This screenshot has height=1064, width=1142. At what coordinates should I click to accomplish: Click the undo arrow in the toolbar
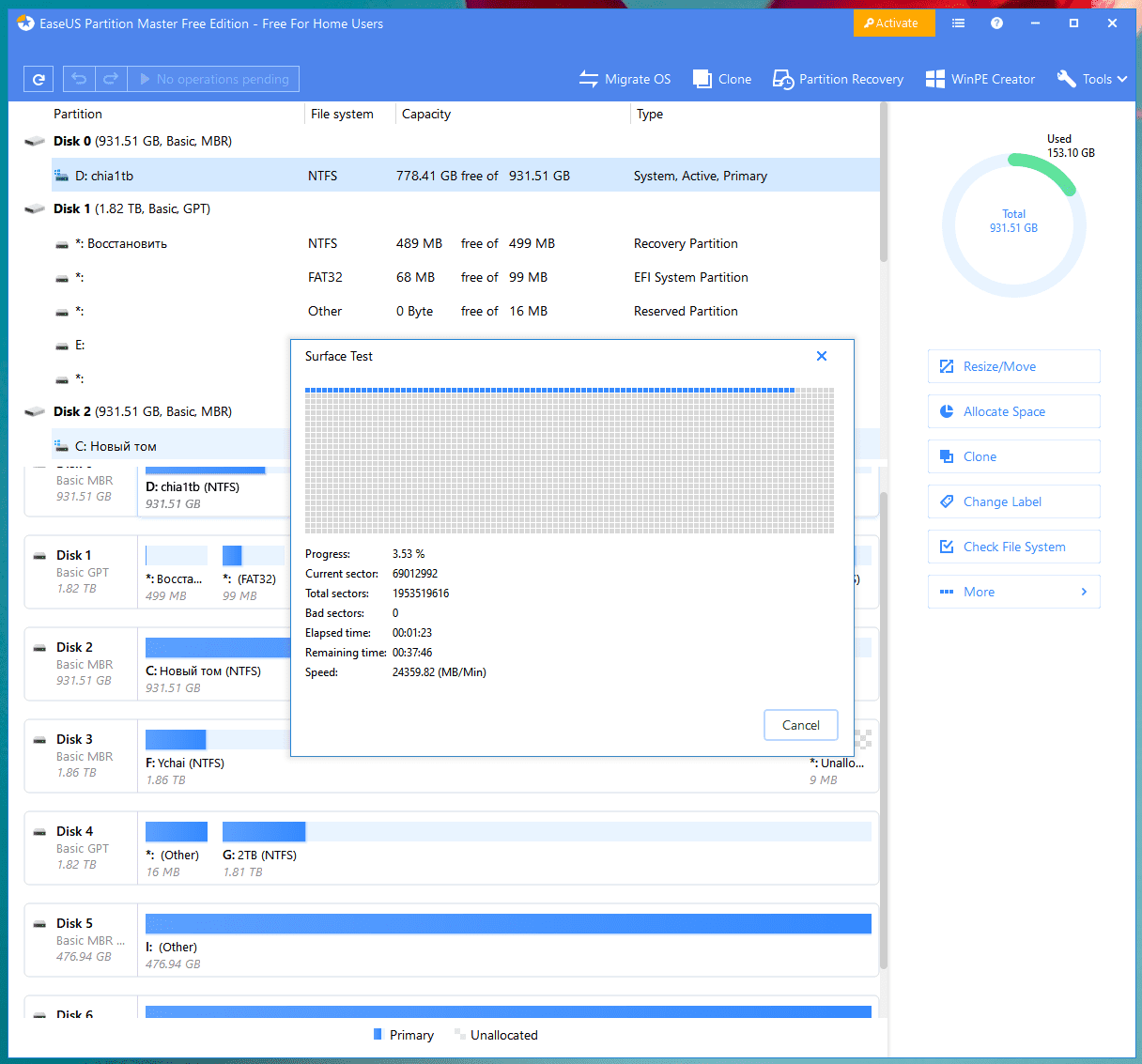[79, 79]
